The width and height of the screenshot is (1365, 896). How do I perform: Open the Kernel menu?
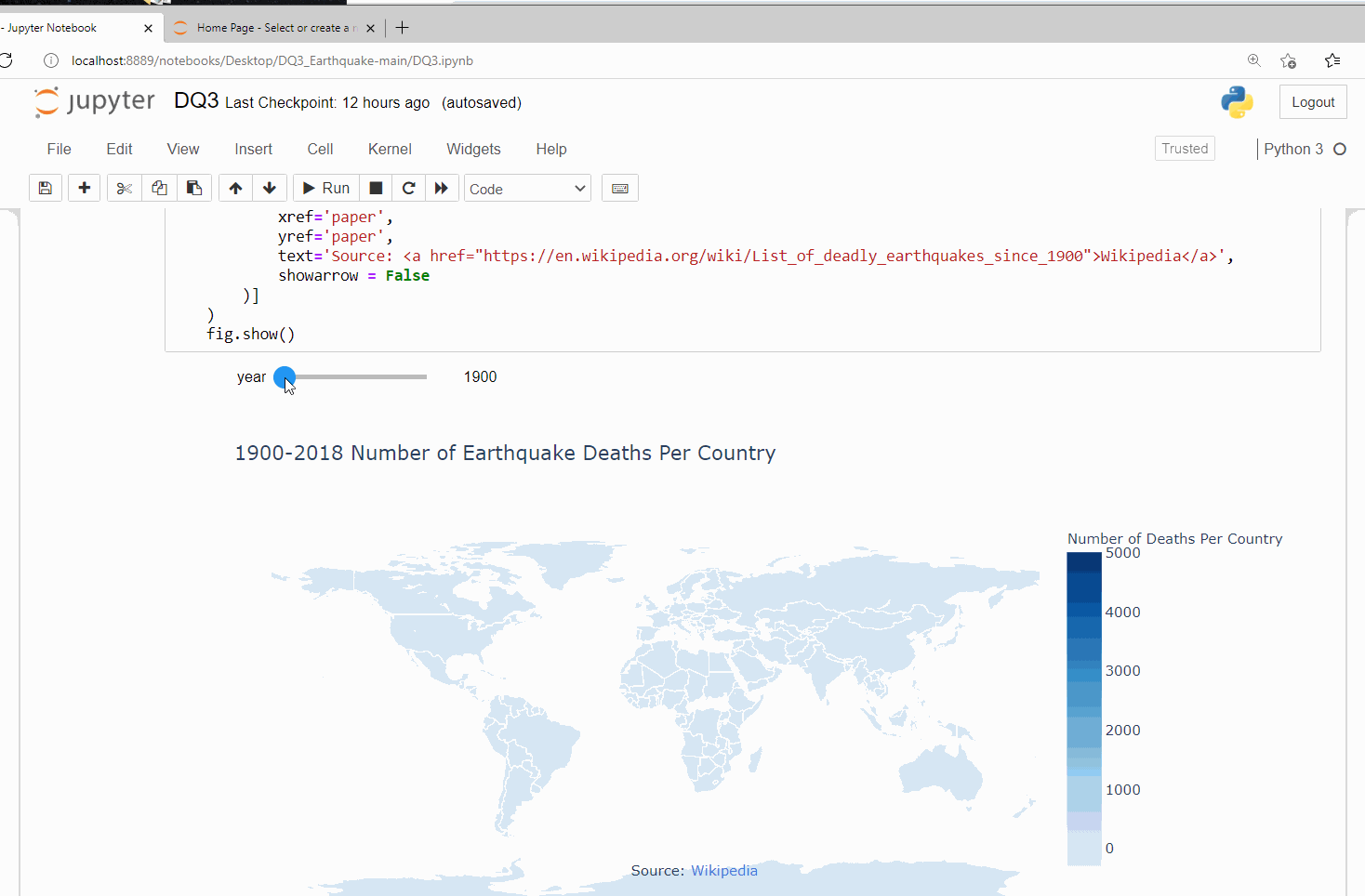[x=390, y=149]
